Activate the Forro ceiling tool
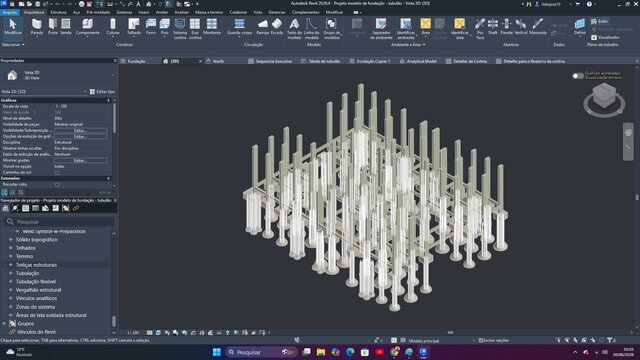Screen dimensions: 640x360 point(151,27)
